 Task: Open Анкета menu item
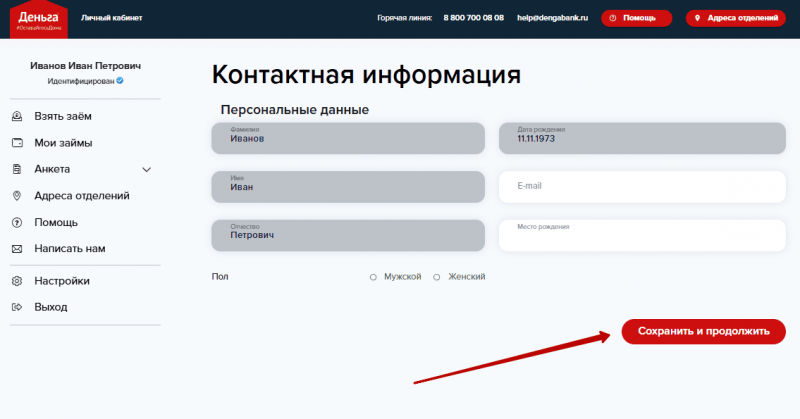click(52, 169)
